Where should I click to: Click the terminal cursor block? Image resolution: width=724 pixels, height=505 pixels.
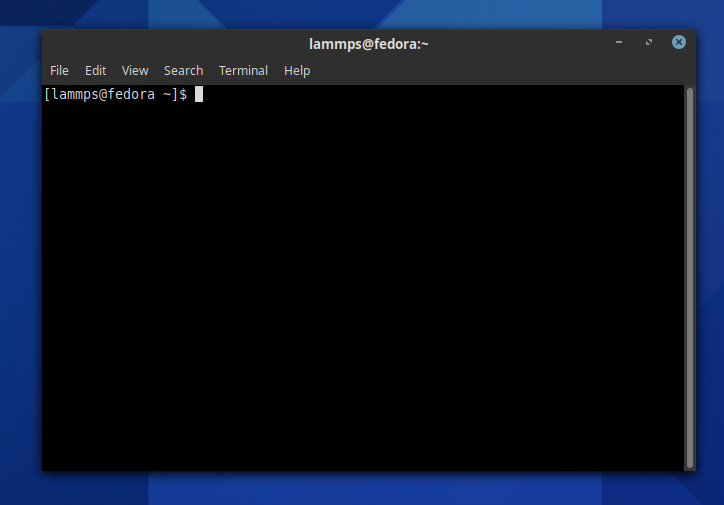tap(199, 94)
